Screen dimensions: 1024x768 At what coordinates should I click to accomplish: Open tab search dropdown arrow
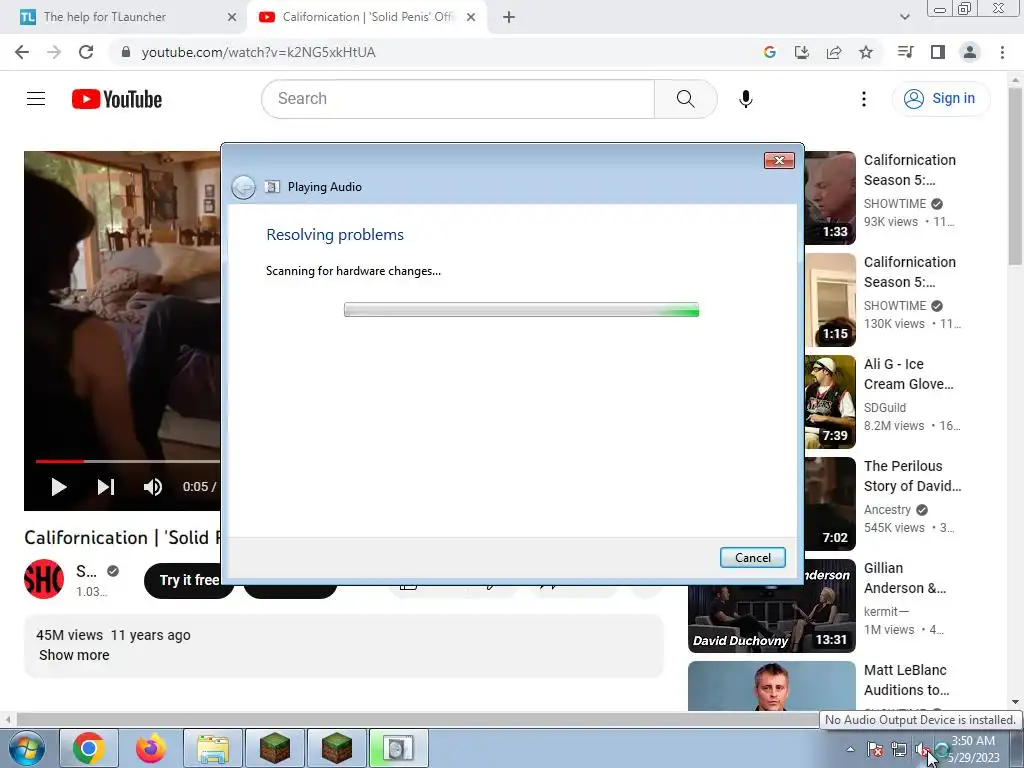click(x=904, y=17)
